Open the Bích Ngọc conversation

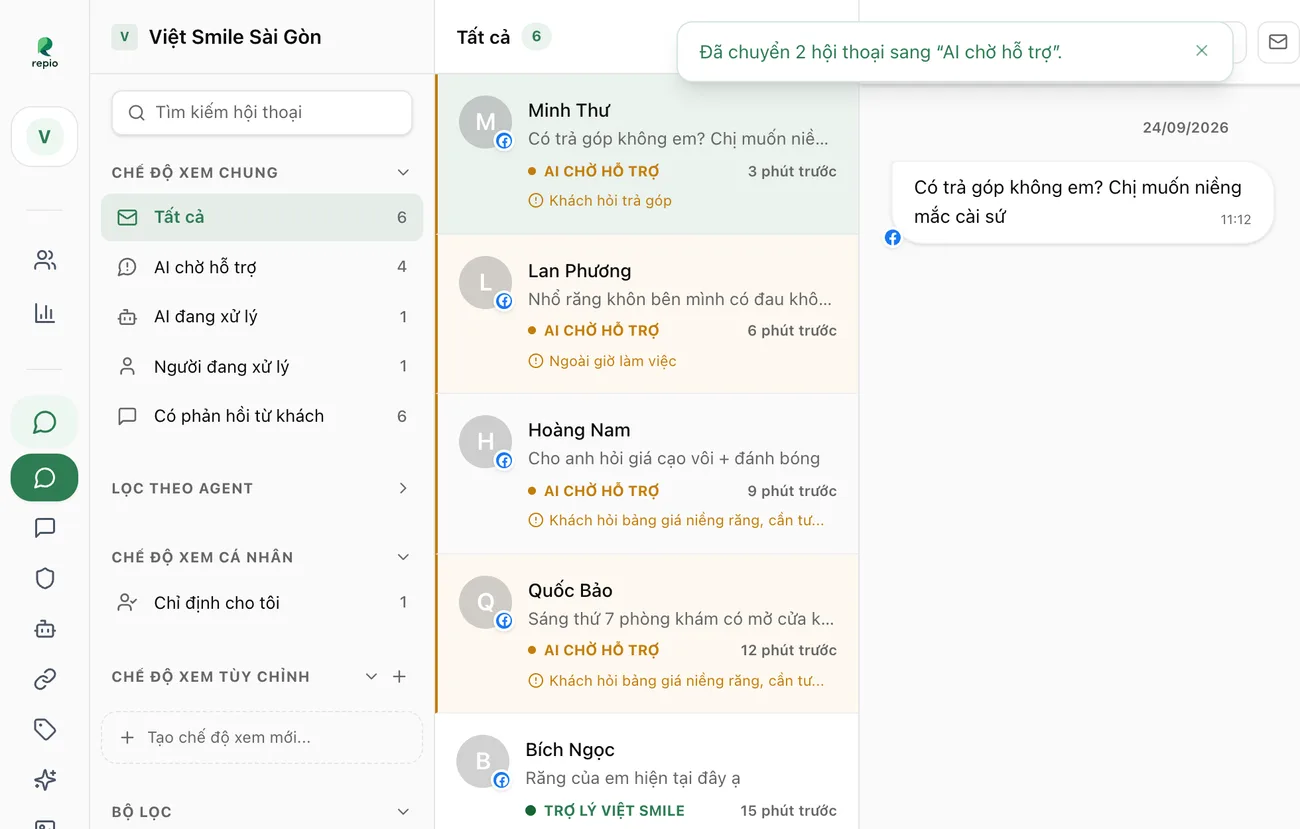(648, 771)
